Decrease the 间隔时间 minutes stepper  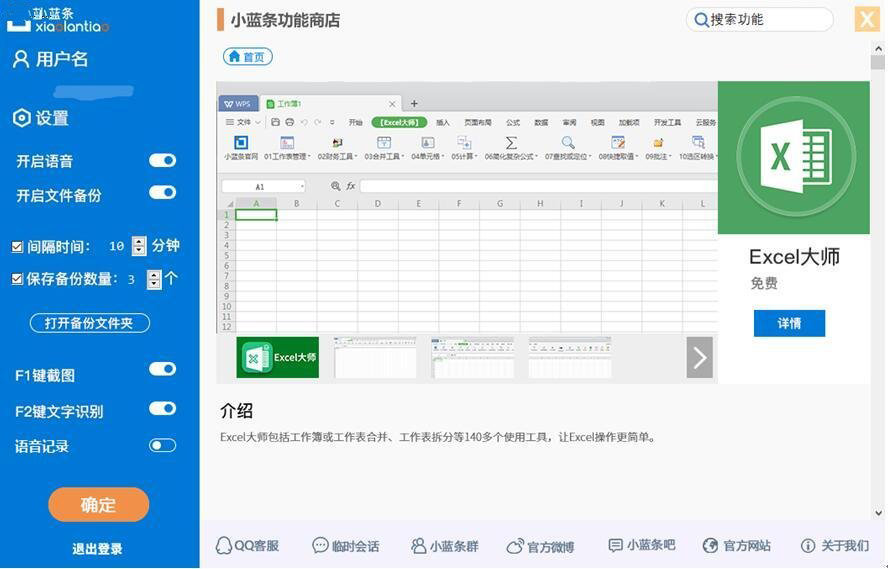coord(139,251)
